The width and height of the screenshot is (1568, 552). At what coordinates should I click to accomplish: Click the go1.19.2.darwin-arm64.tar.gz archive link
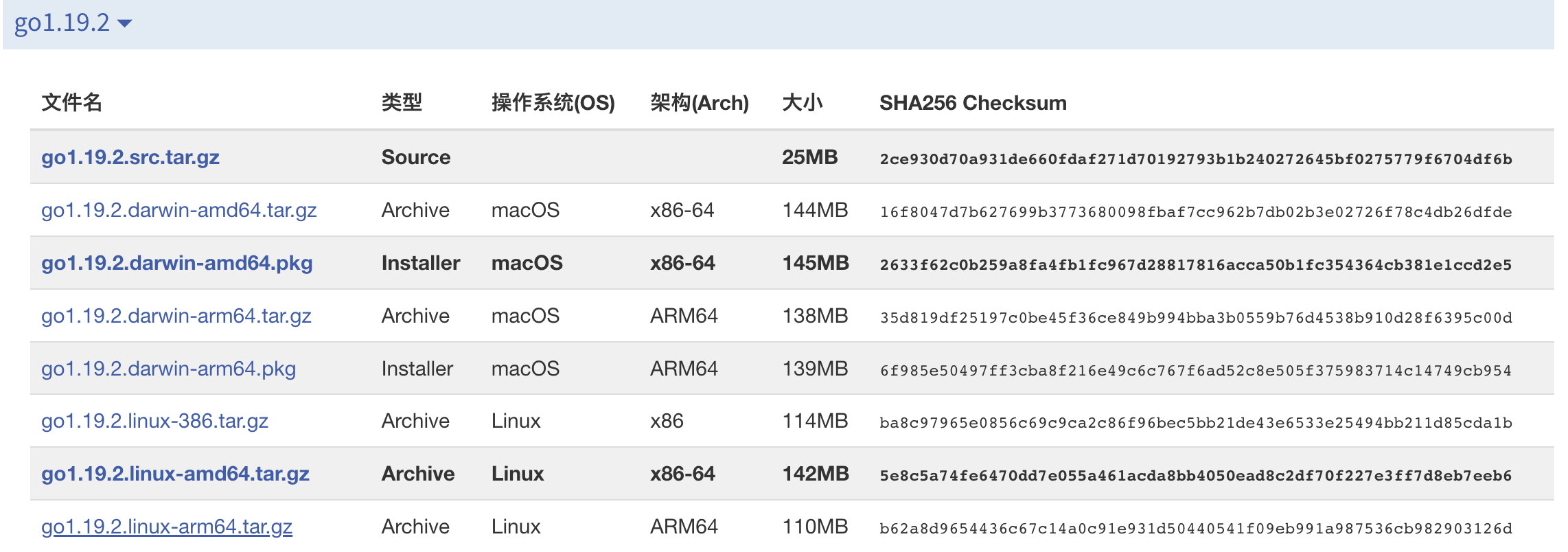176,316
